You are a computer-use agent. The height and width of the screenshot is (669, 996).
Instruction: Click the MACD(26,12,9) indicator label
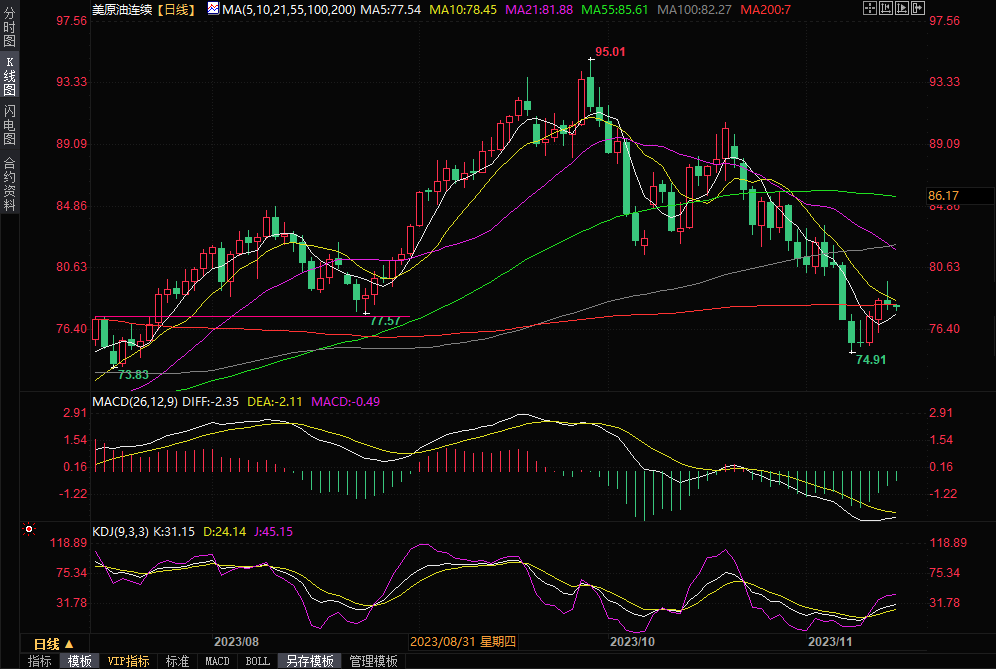tap(135, 402)
